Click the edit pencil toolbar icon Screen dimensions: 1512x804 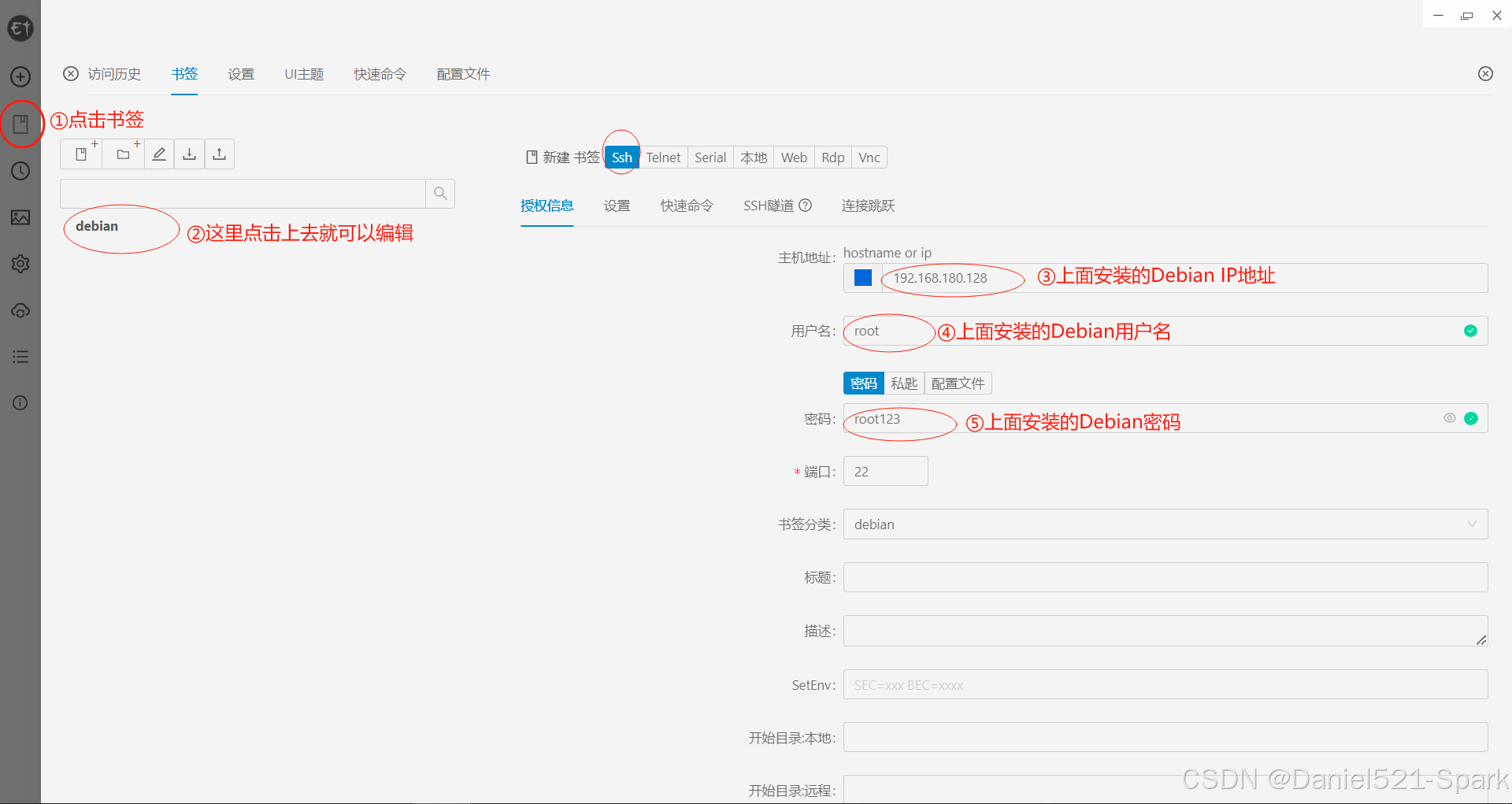(159, 154)
